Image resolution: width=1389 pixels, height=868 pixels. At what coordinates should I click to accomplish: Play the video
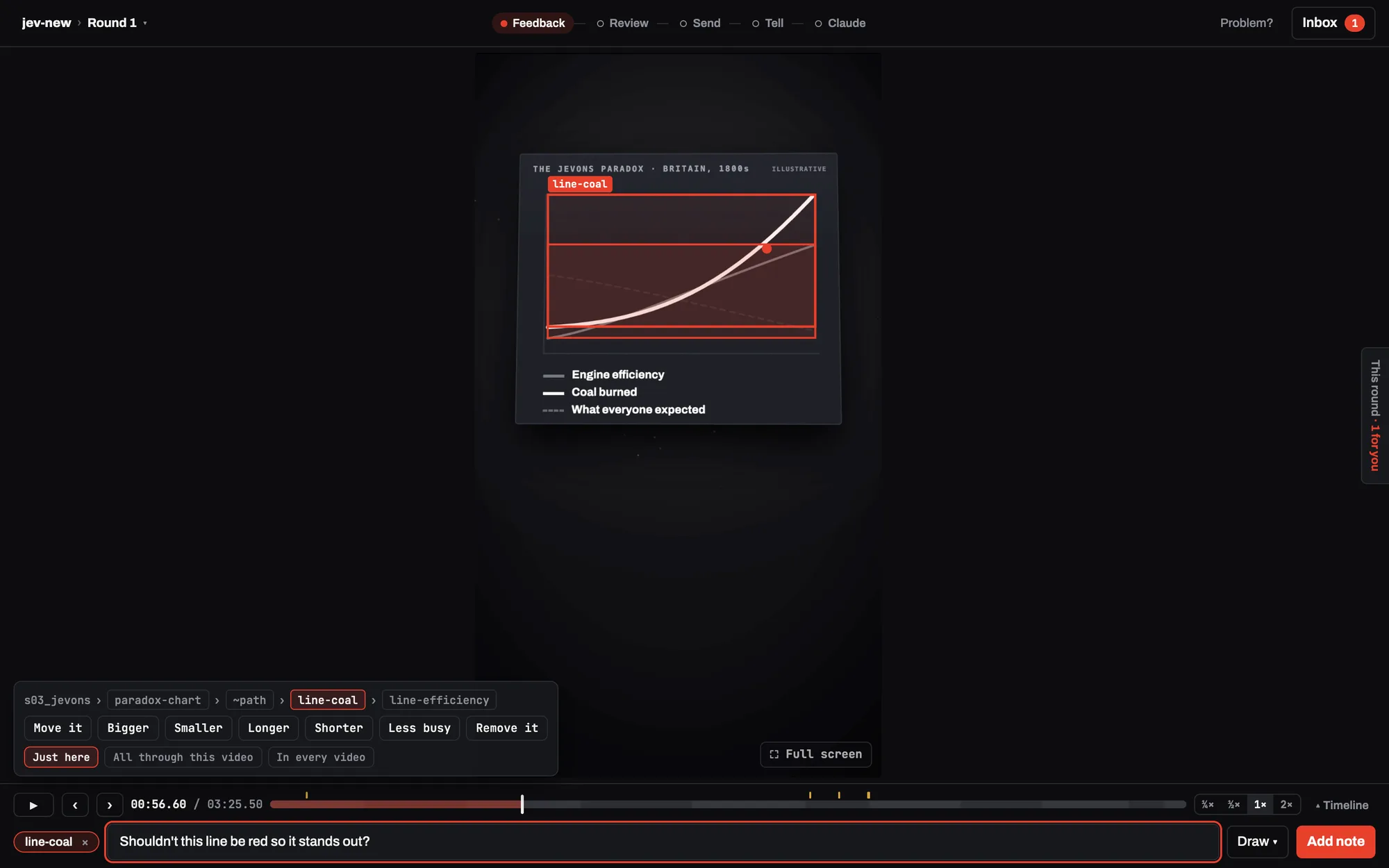(33, 805)
